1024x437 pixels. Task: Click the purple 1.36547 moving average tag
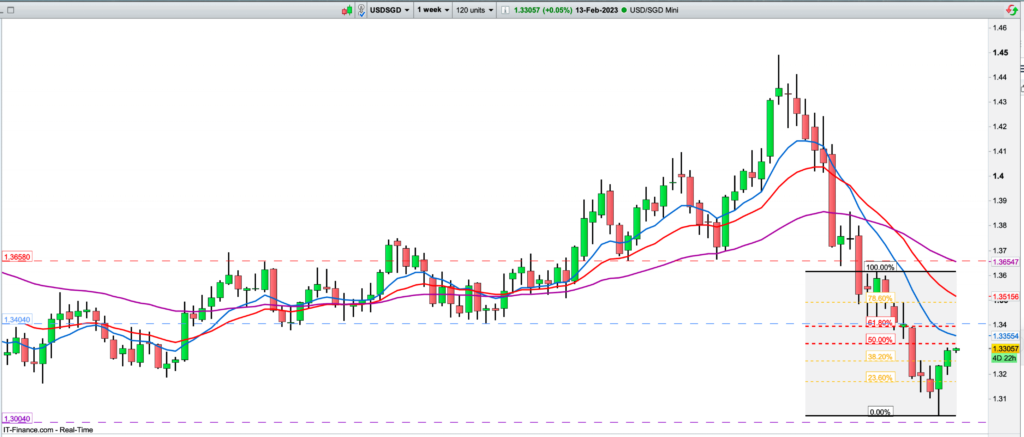click(982, 260)
